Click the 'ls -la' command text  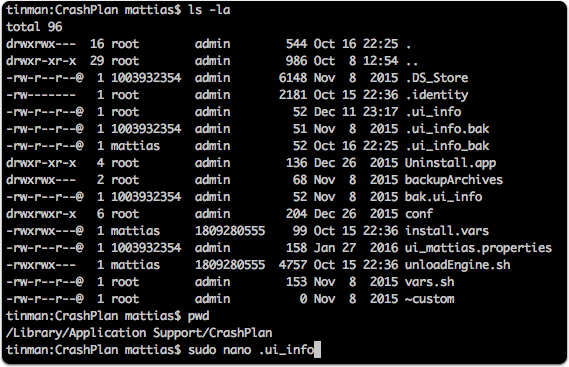[x=209, y=10]
